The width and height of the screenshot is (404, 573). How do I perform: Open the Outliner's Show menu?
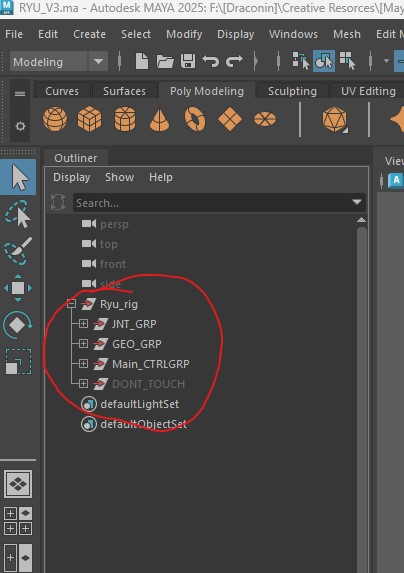(119, 177)
